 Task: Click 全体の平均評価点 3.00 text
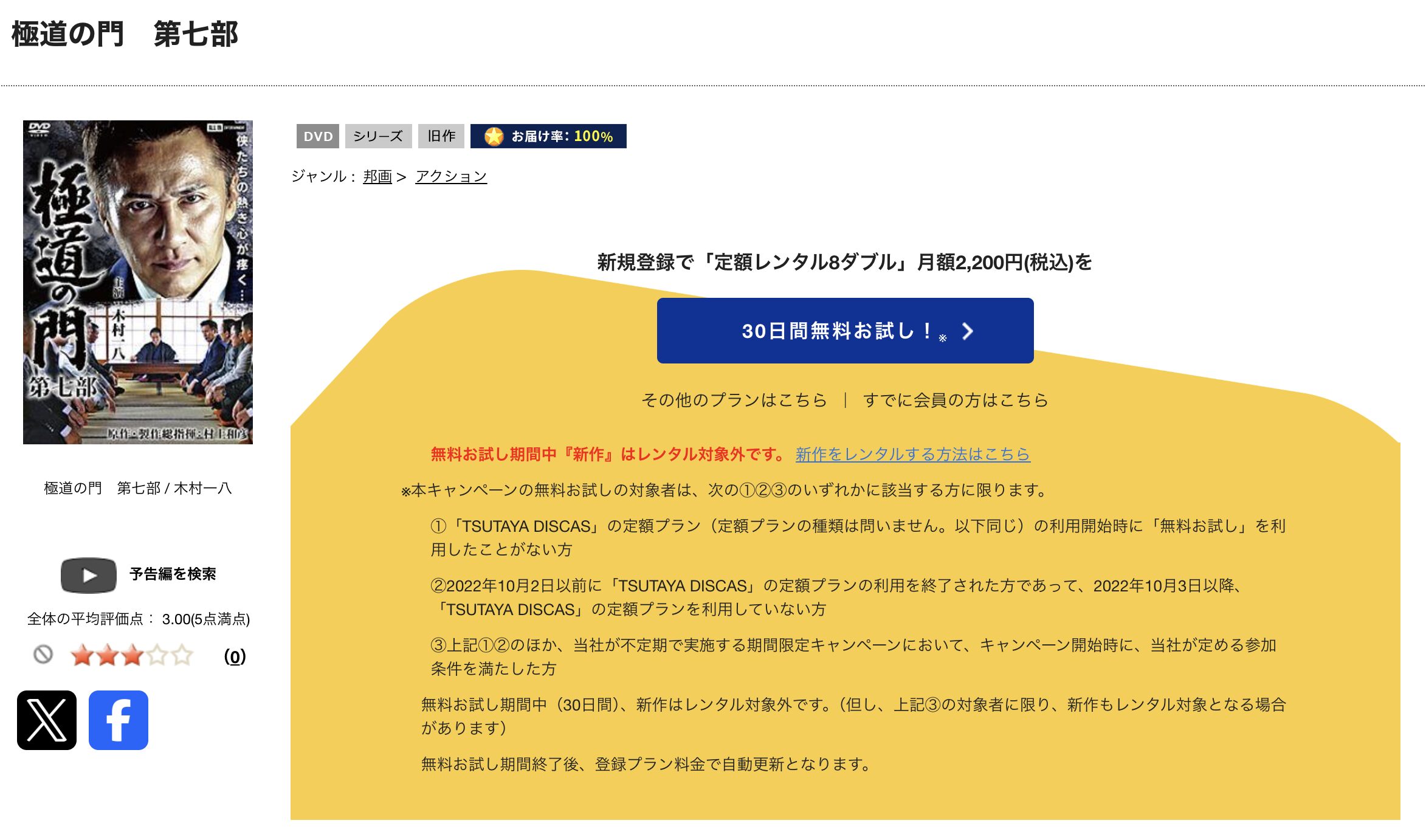(139, 619)
